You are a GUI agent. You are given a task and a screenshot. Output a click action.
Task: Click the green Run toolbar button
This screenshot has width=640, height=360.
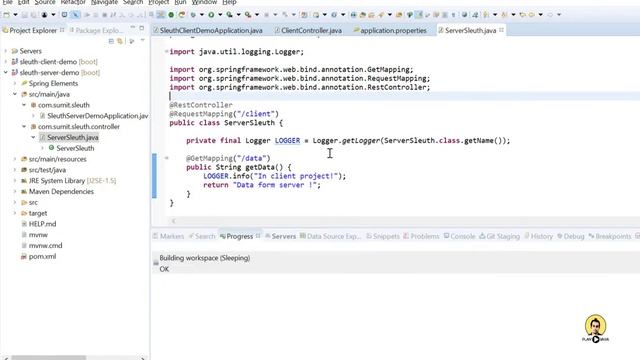(x=211, y=15)
